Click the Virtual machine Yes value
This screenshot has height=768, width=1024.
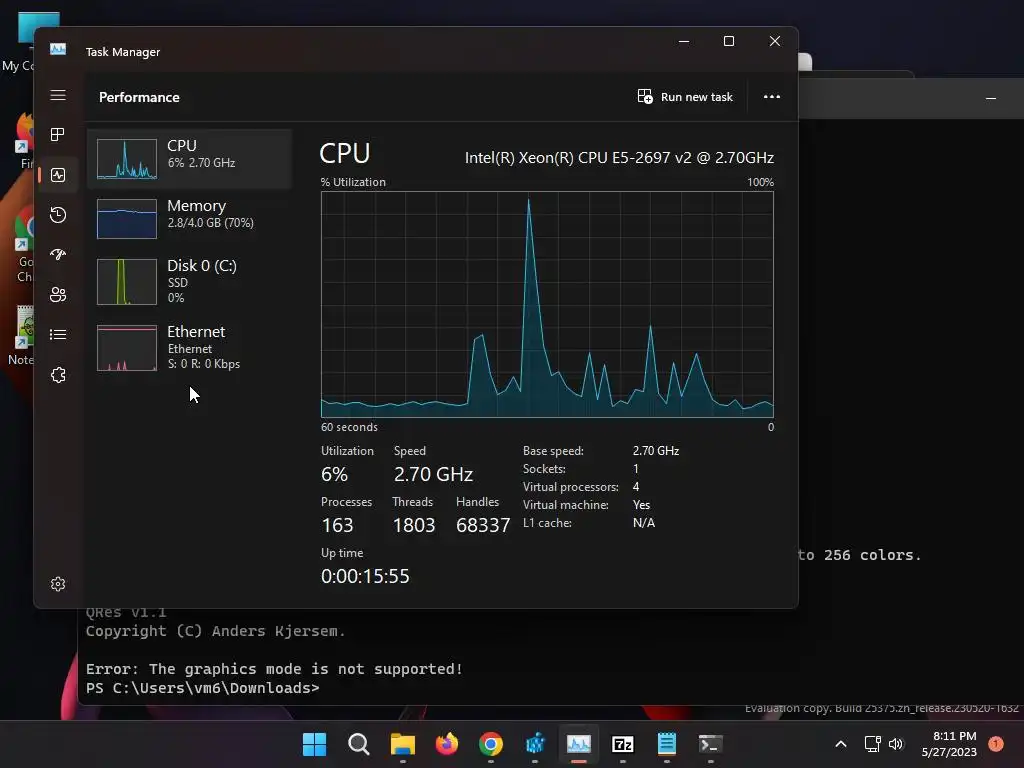[x=641, y=505]
